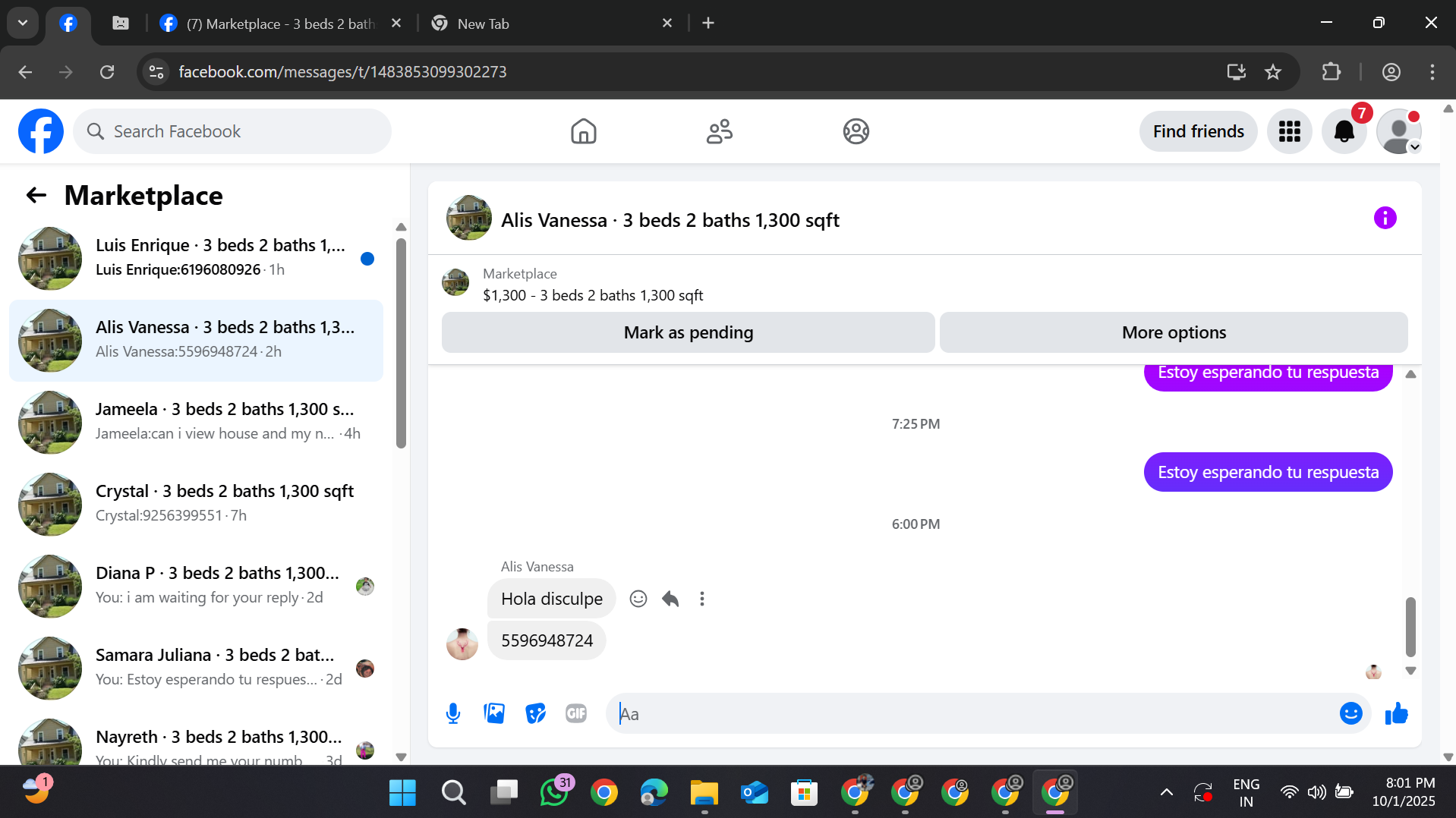Go back in browser history

click(25, 72)
